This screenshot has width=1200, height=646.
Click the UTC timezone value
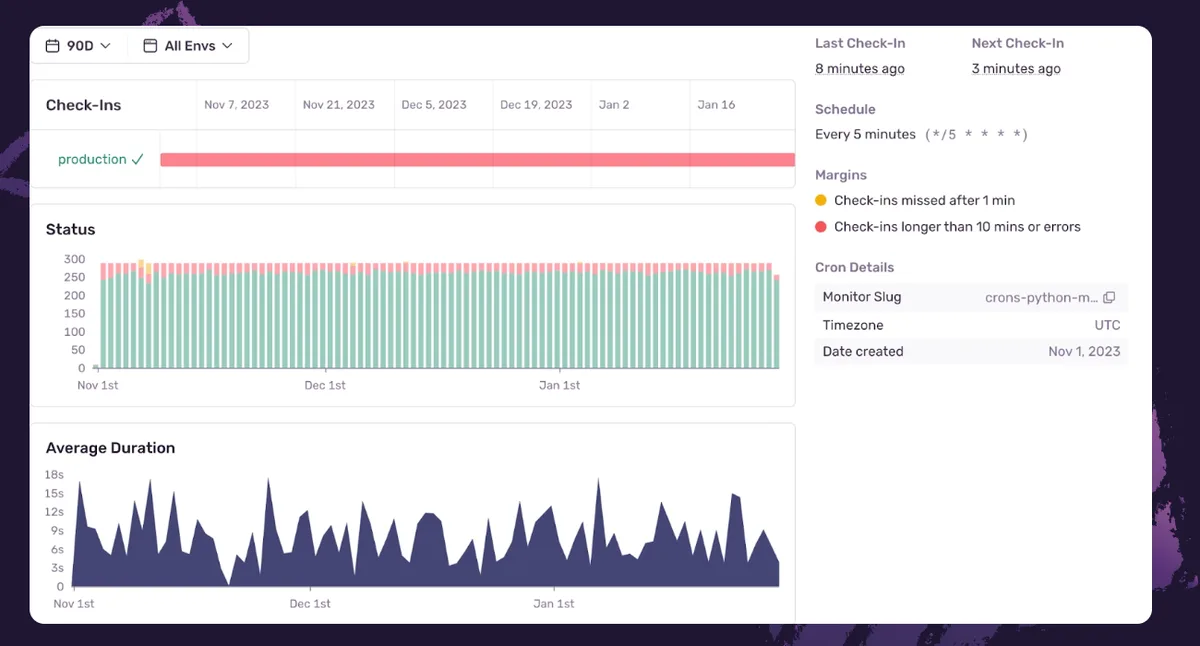click(1107, 325)
